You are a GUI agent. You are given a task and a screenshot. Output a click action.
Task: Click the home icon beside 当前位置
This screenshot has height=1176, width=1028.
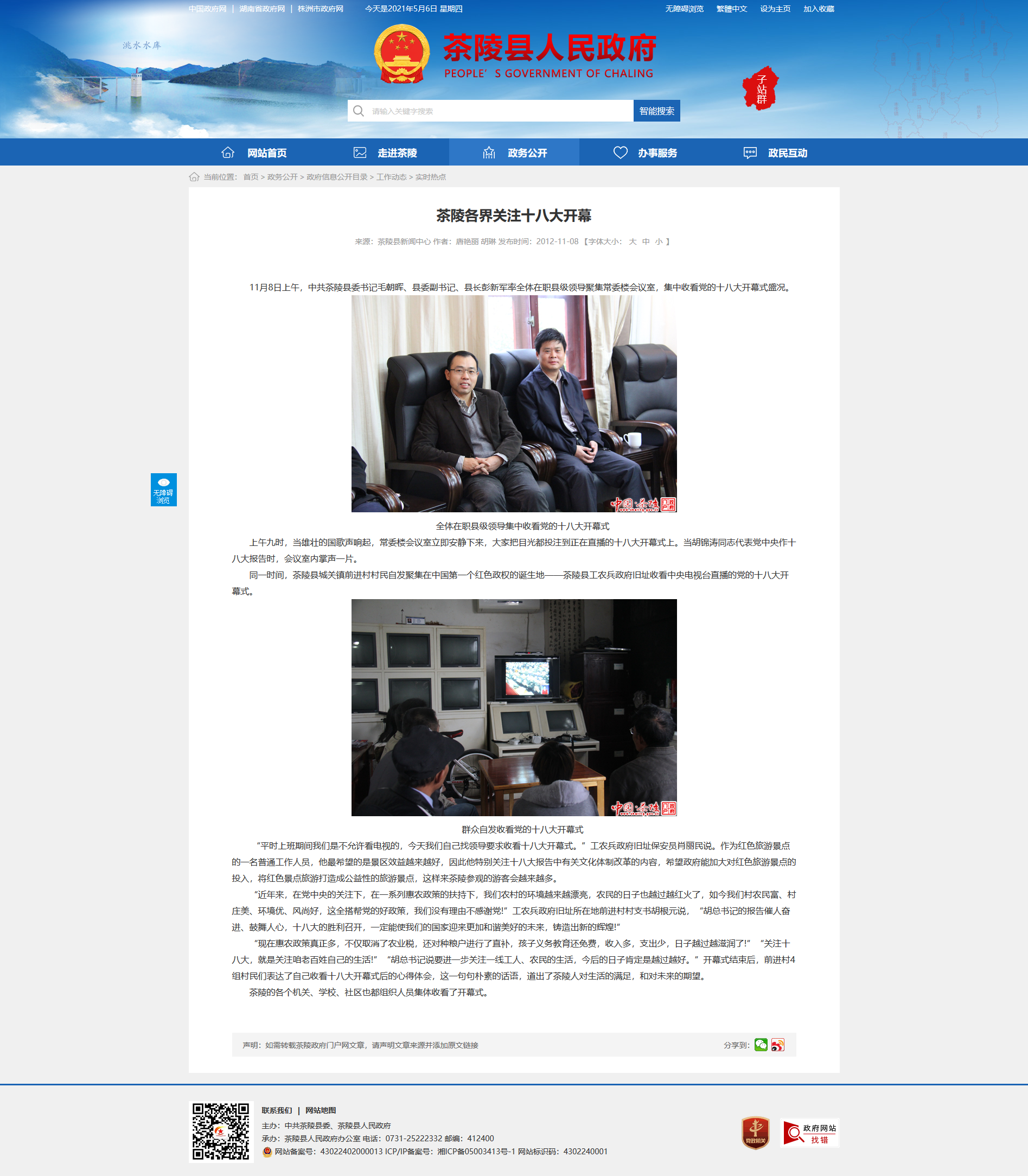click(194, 177)
